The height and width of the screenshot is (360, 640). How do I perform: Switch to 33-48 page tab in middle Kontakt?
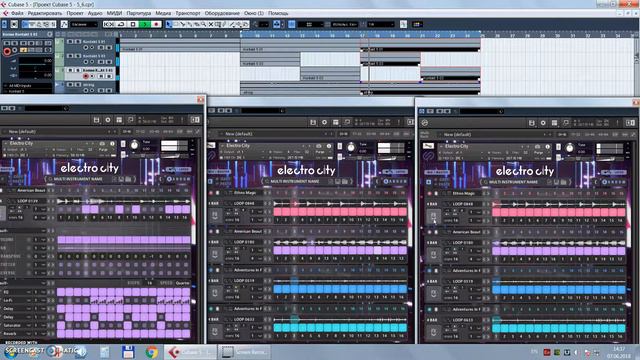pyautogui.click(x=371, y=134)
